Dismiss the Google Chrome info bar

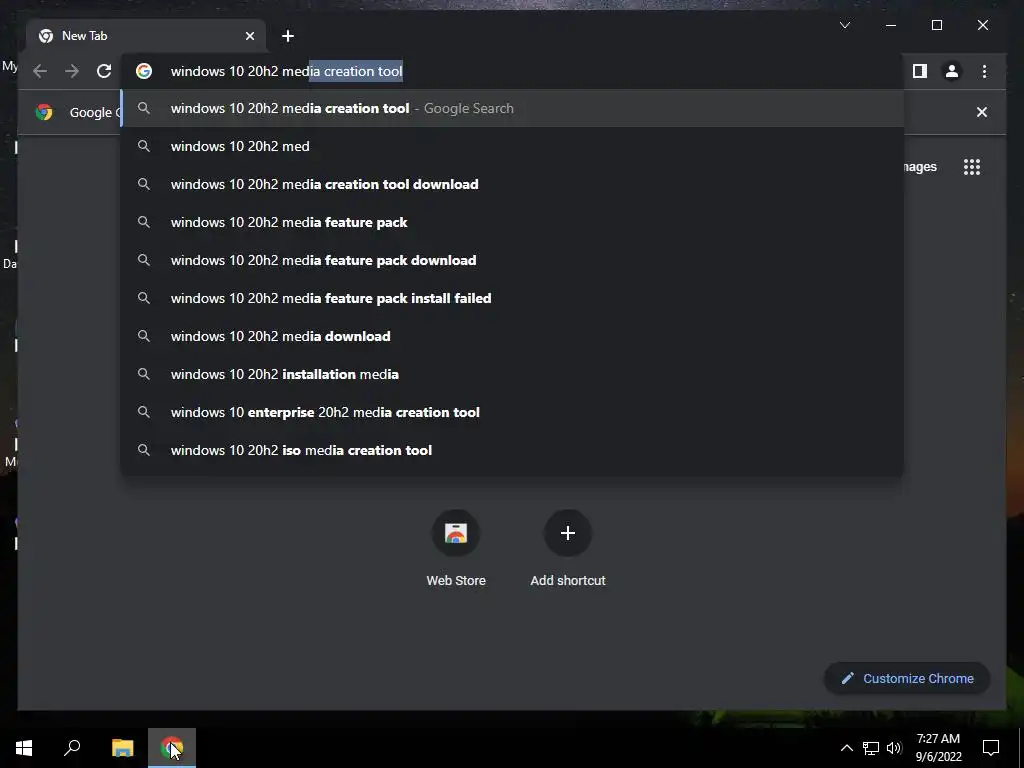[982, 112]
